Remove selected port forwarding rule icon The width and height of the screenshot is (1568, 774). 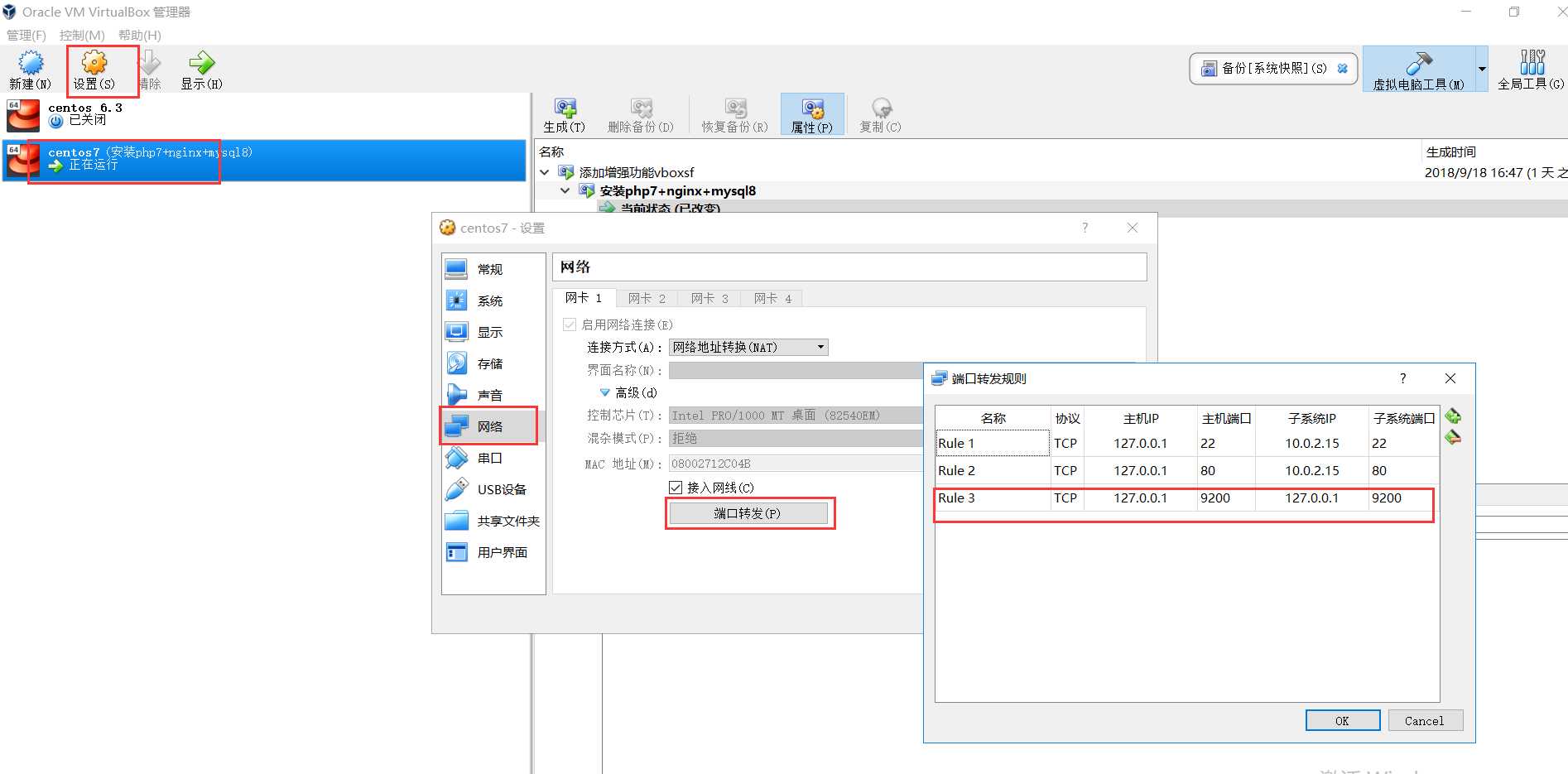click(1453, 437)
